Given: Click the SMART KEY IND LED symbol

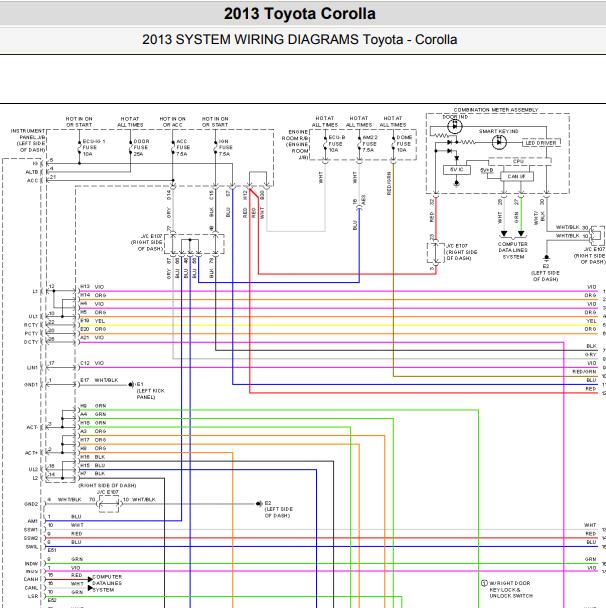Looking at the screenshot, I should tap(499, 142).
